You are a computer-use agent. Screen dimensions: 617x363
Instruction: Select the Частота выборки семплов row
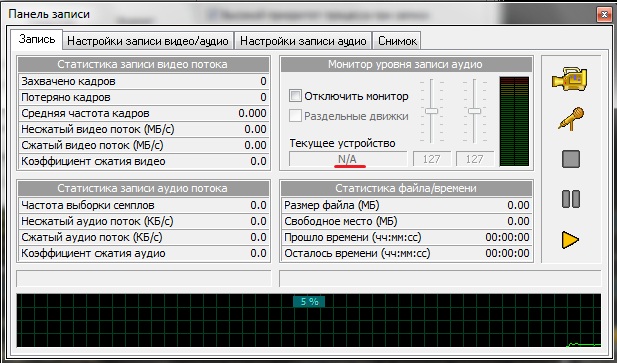(x=144, y=205)
